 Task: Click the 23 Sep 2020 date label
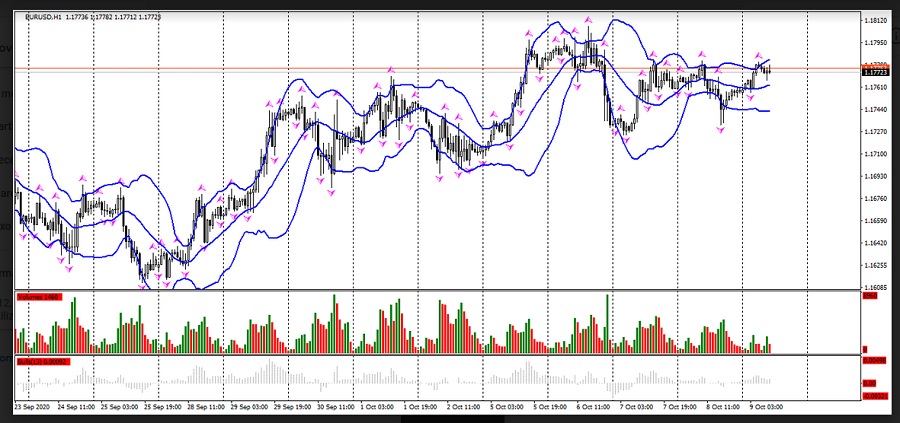(33, 408)
